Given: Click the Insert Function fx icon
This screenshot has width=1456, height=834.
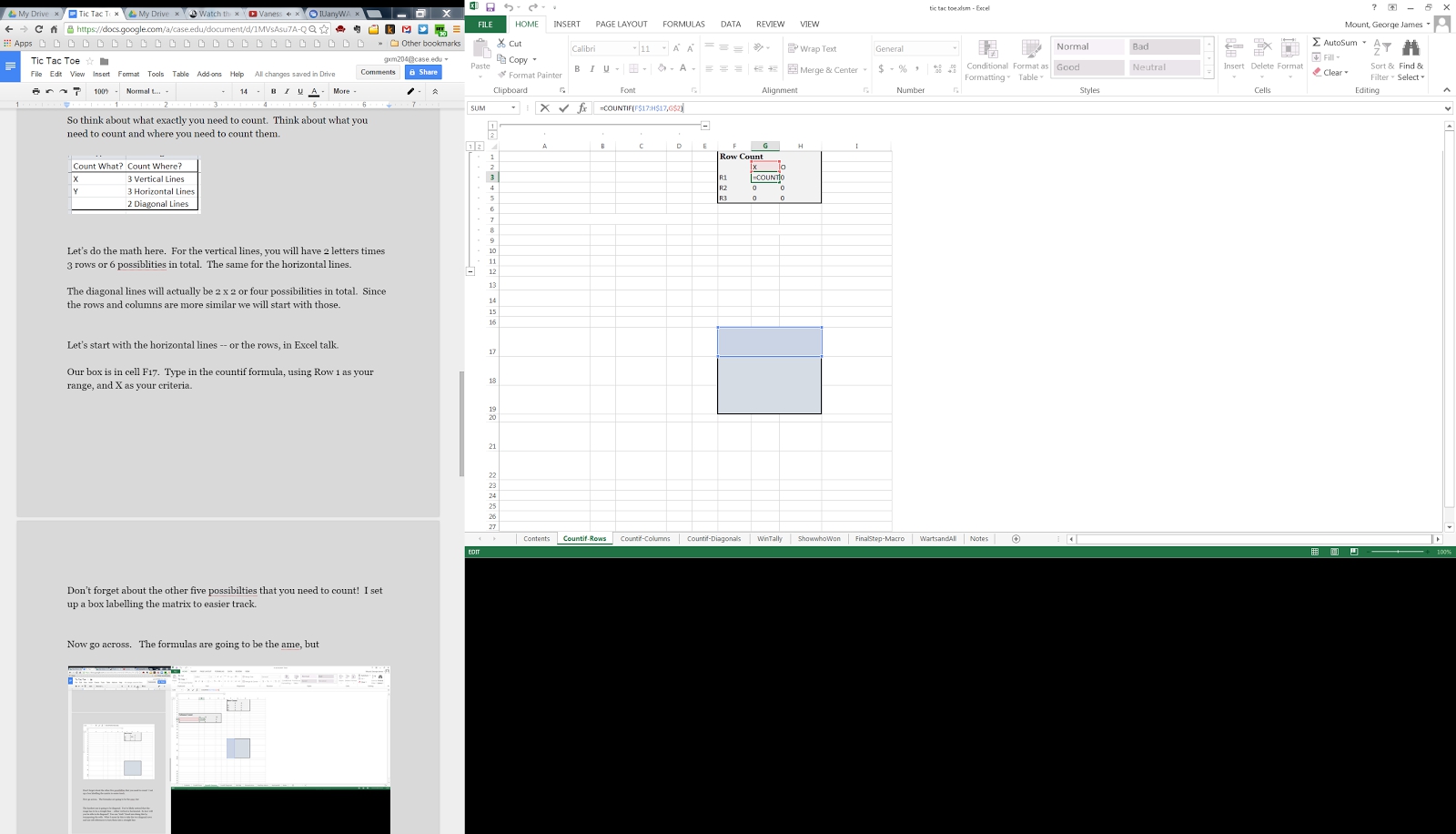Looking at the screenshot, I should [x=582, y=108].
